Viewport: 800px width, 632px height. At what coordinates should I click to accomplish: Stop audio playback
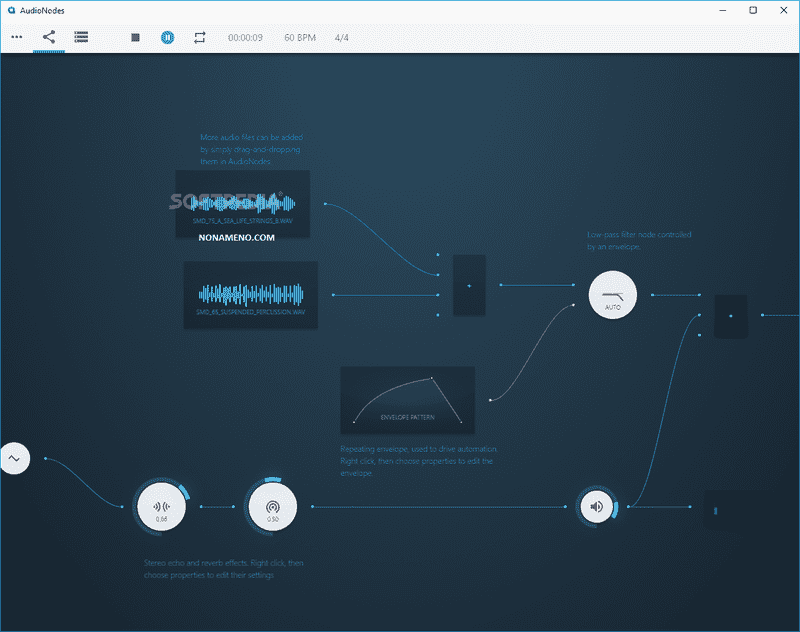(136, 37)
